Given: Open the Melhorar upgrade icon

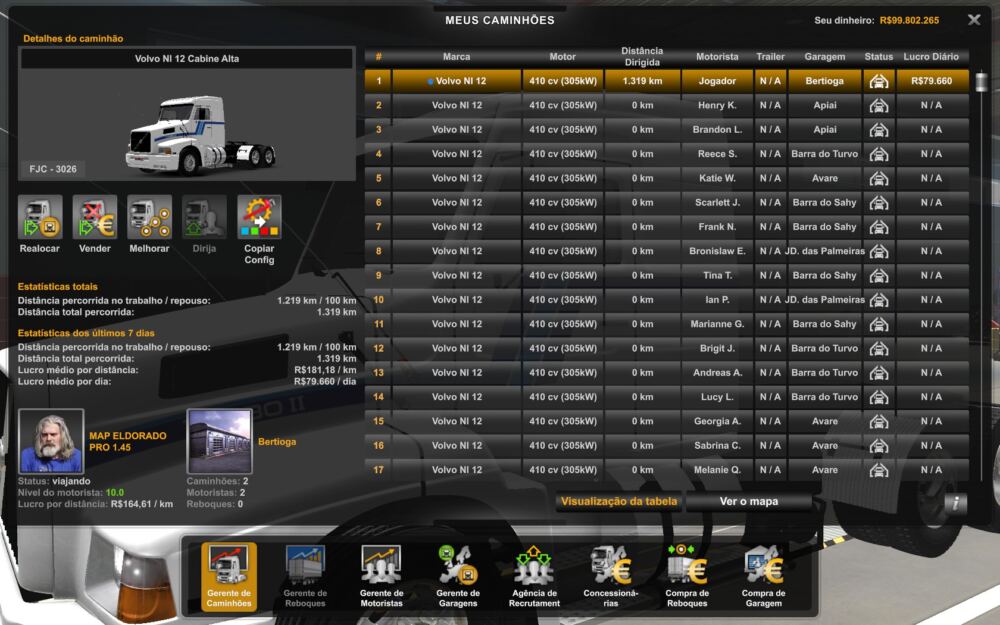Looking at the screenshot, I should click(150, 217).
